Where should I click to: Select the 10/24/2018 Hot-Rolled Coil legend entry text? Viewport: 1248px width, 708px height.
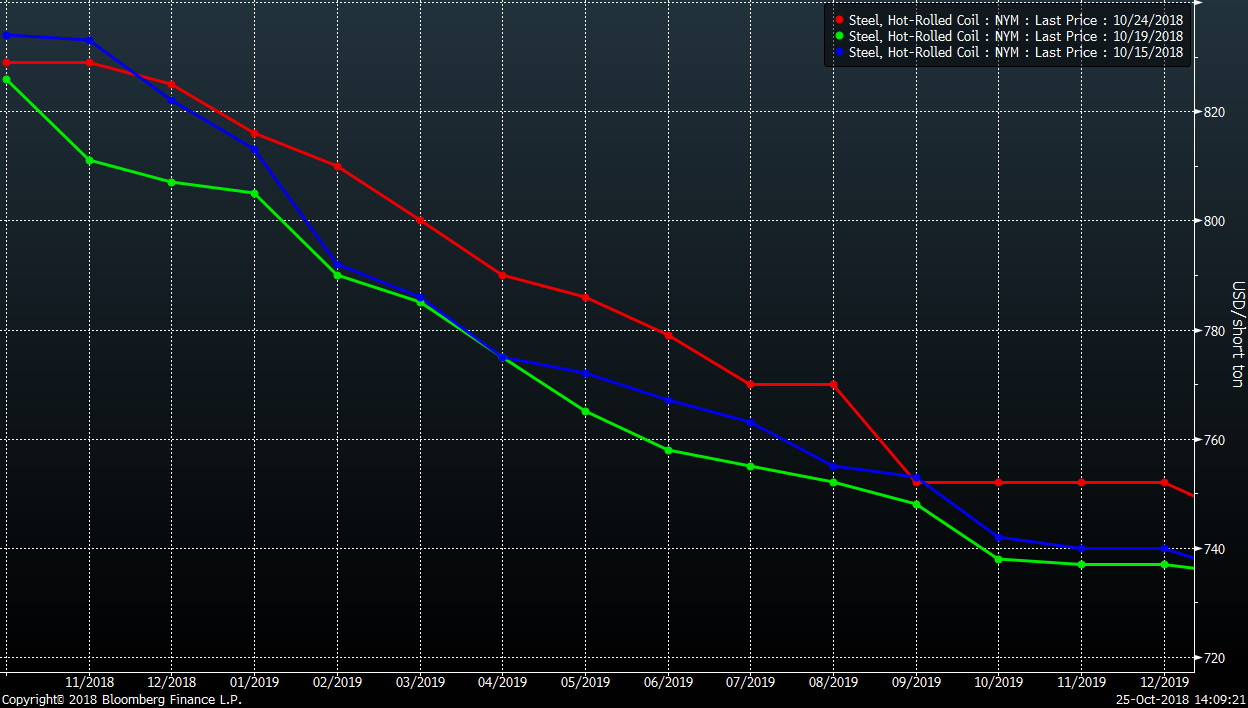point(1016,20)
